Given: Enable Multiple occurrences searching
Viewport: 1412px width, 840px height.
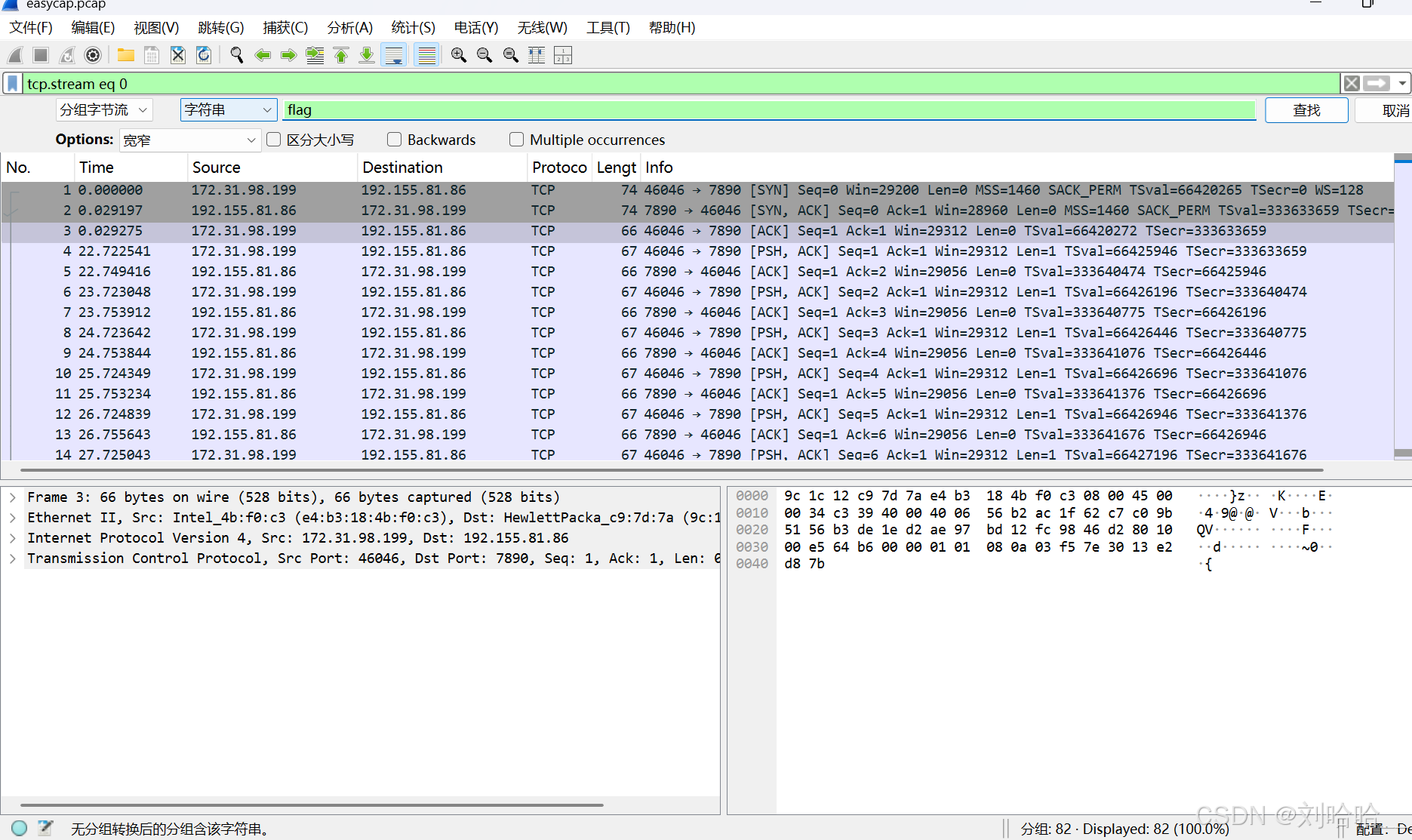Looking at the screenshot, I should [x=516, y=140].
